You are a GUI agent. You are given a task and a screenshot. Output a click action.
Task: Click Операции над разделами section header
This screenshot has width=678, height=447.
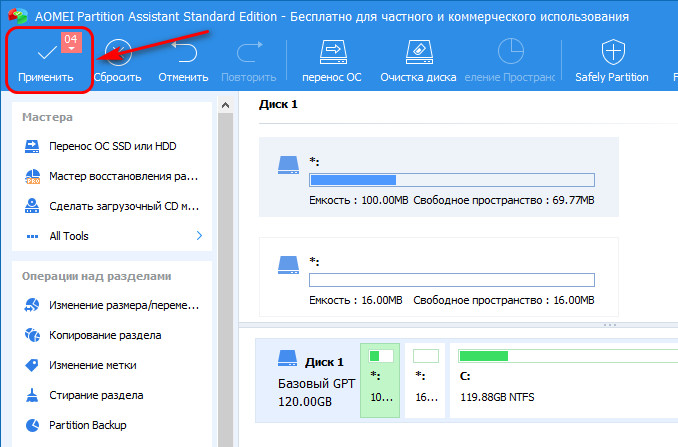point(96,276)
